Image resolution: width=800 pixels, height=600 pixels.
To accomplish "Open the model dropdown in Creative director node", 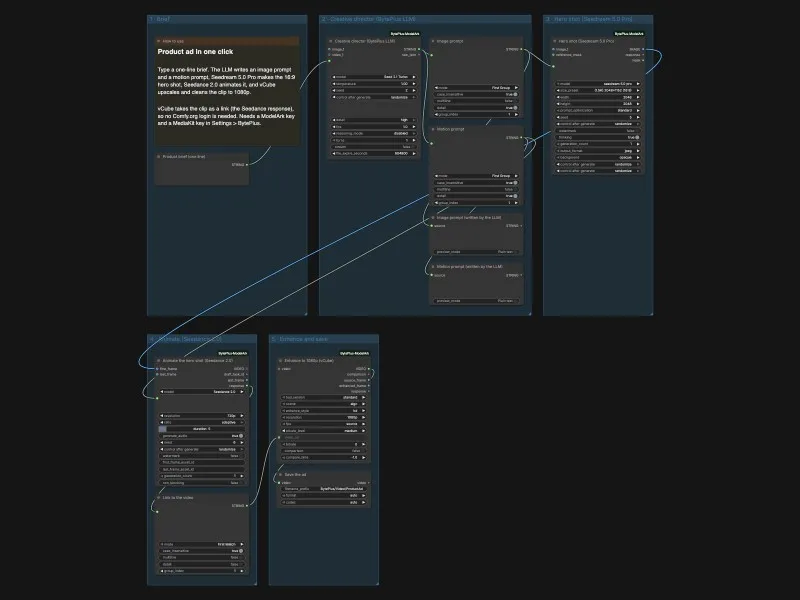I will 374,77.
